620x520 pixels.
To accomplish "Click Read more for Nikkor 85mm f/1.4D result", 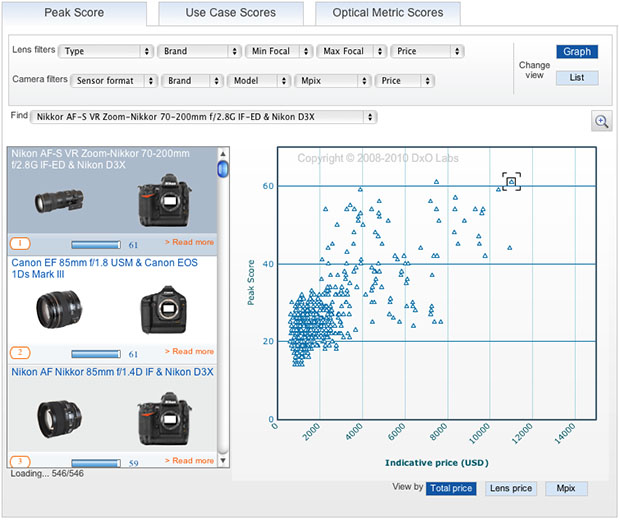I will (x=189, y=460).
